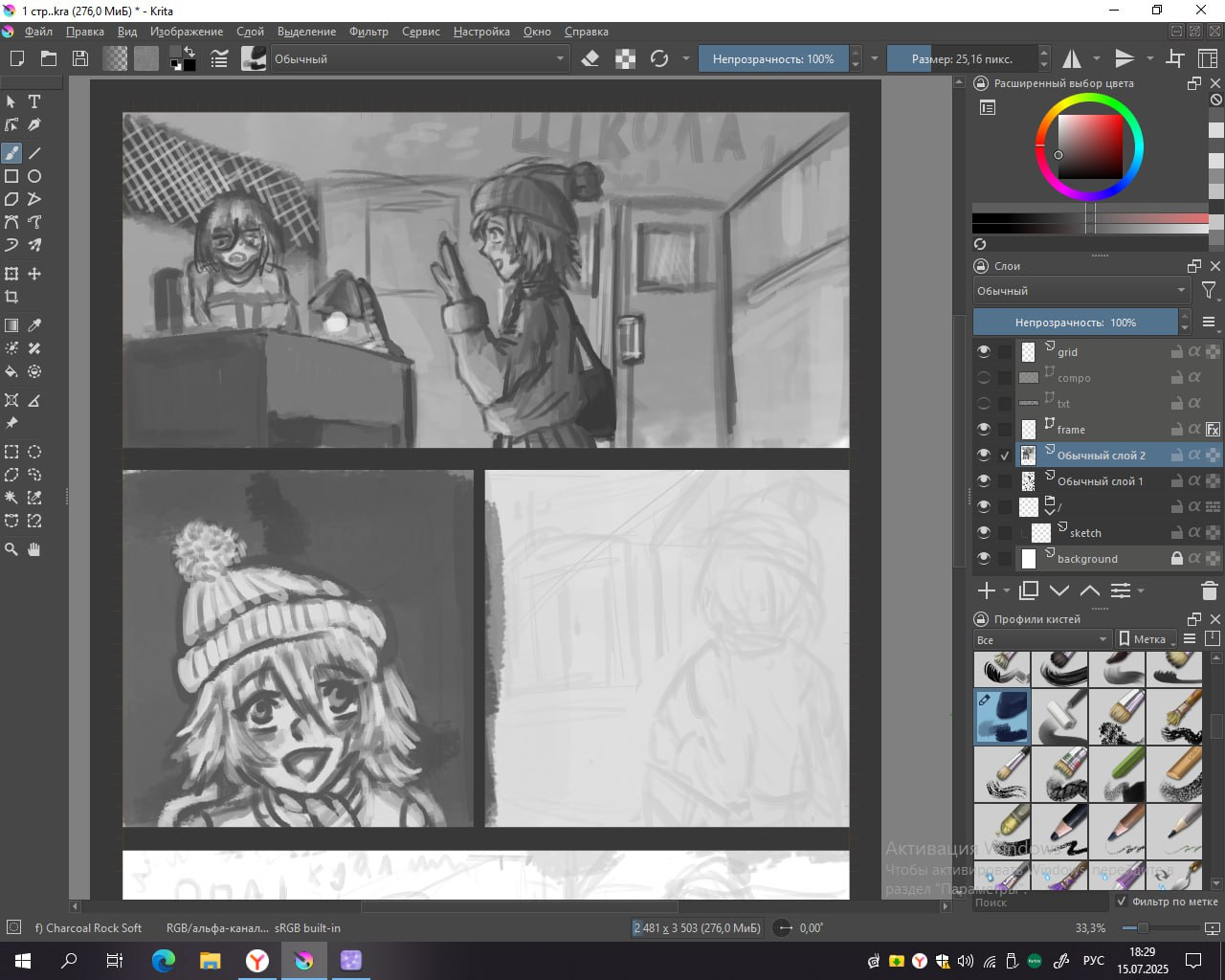Add a new layer with plus button
This screenshot has width=1225, height=980.
click(987, 590)
